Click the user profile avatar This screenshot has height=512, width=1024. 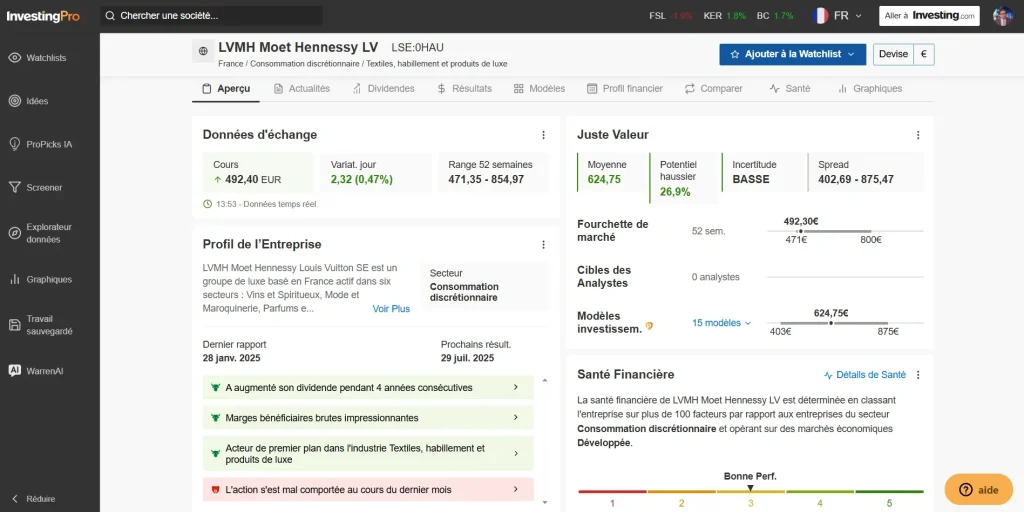click(x=1002, y=16)
